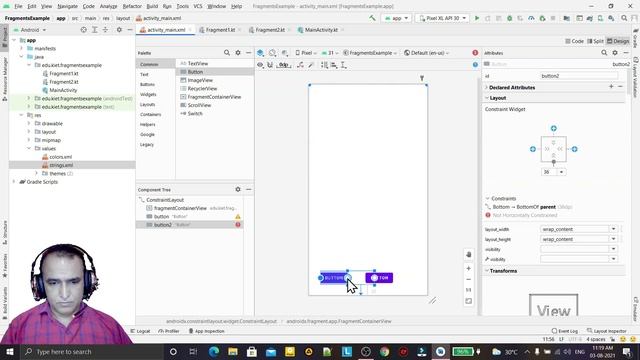Open Event Log
The image size is (640, 360).
pos(564,331)
